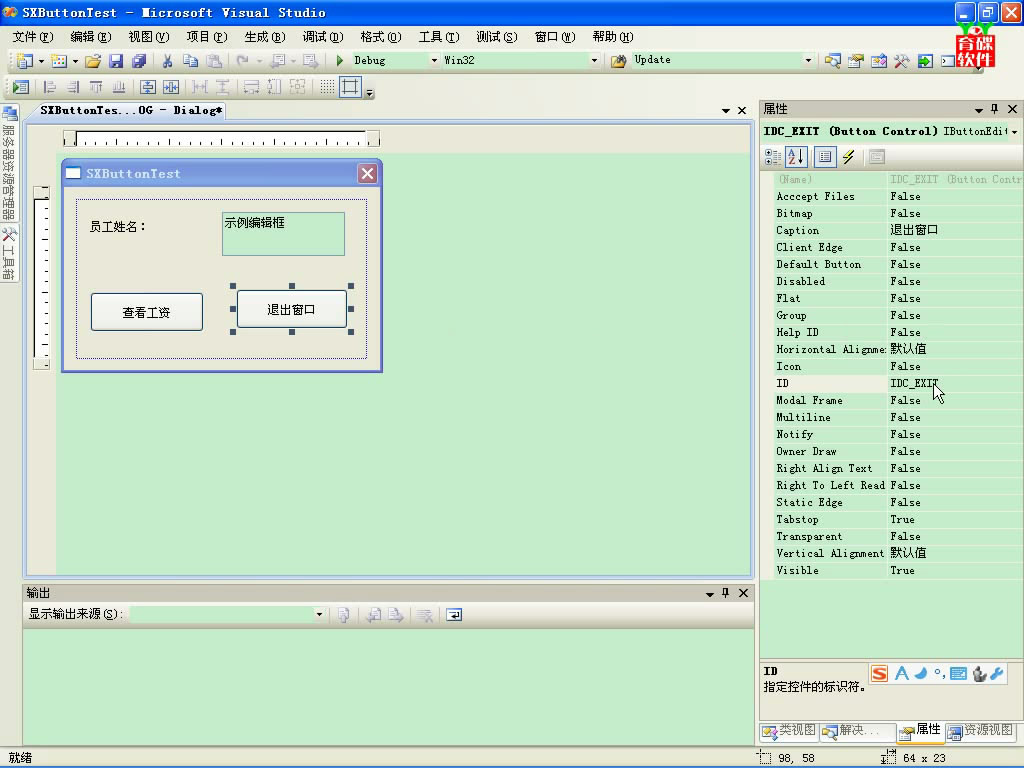Screen dimensions: 1024x768
Task: Align Bottoms in dialog editor toolbar
Action: [x=119, y=87]
